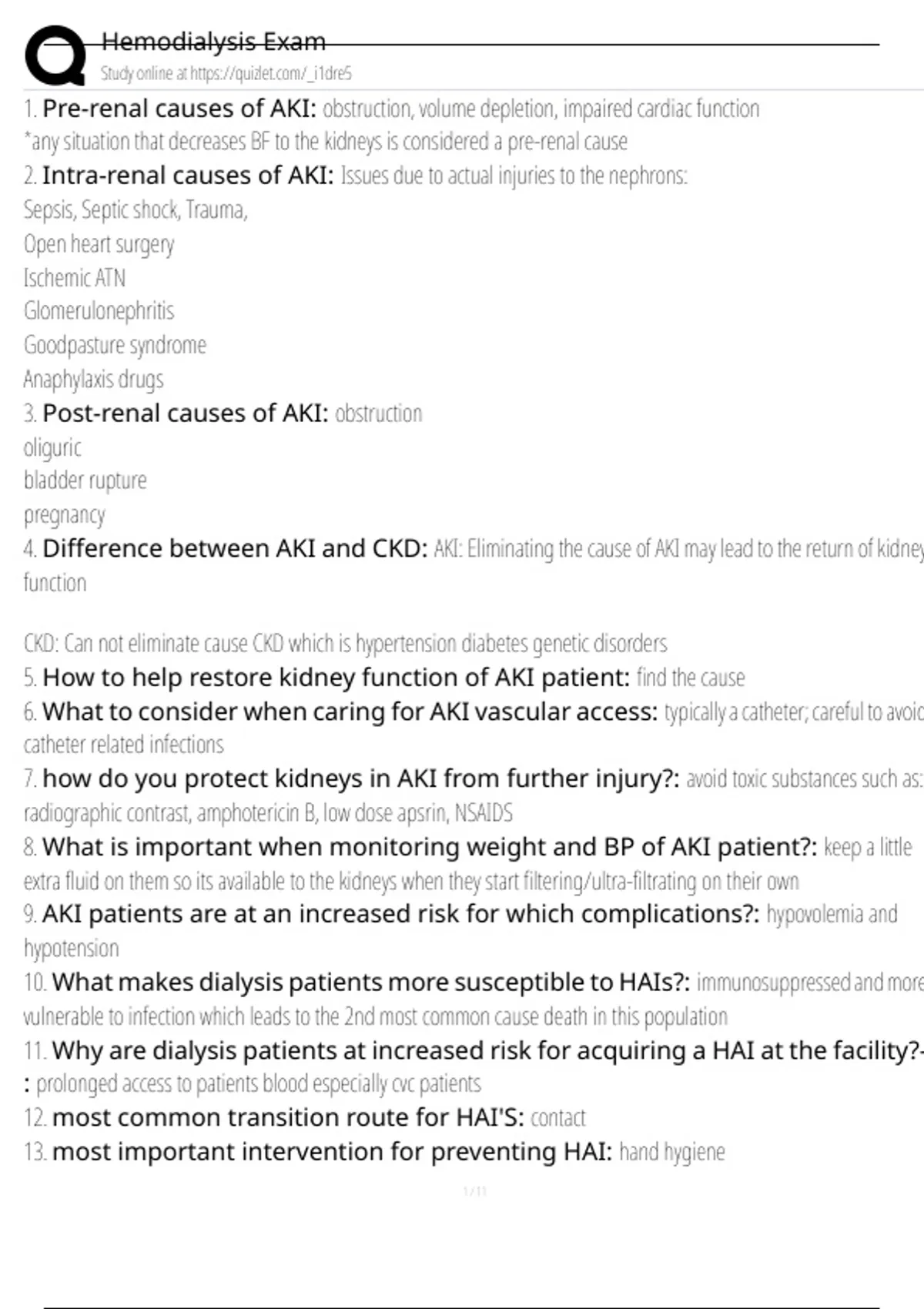The height and width of the screenshot is (1309, 924).
Task: Select 'How to help restore kidney function' question
Action: (336, 678)
